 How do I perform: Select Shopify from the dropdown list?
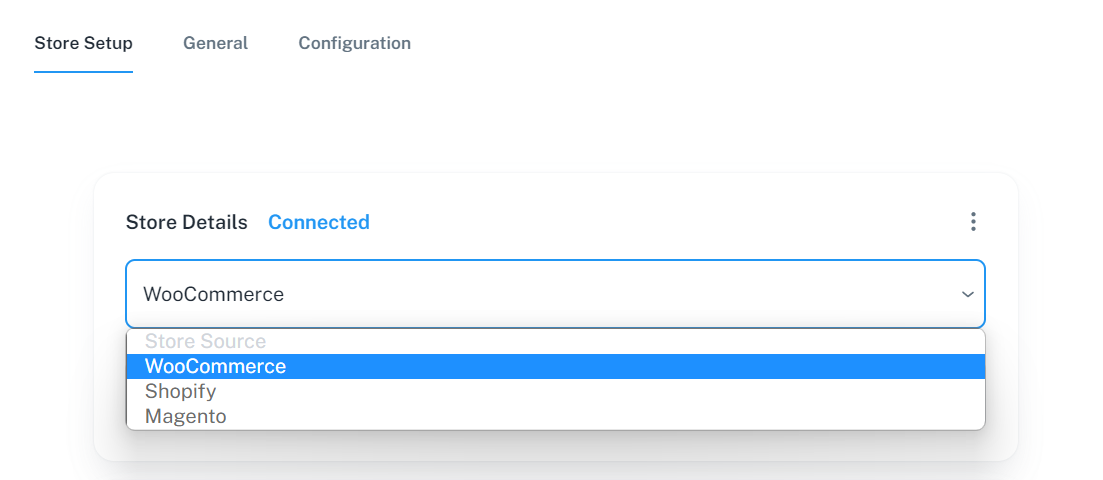point(181,391)
